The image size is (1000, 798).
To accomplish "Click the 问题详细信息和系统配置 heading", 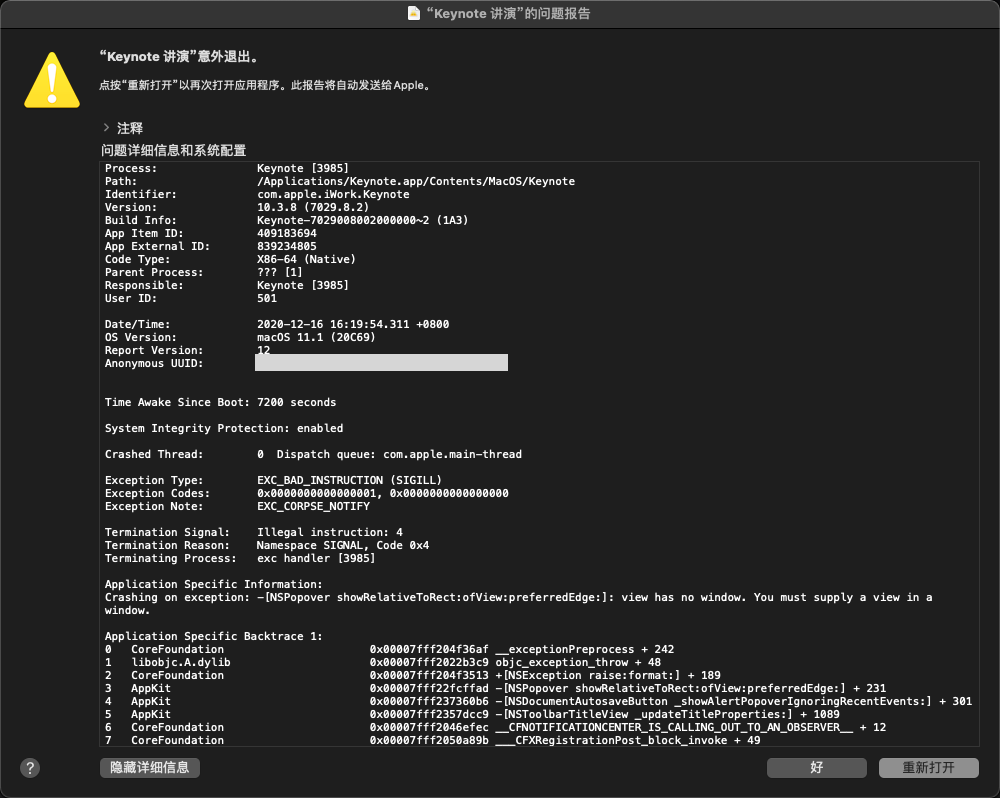I will (x=173, y=150).
